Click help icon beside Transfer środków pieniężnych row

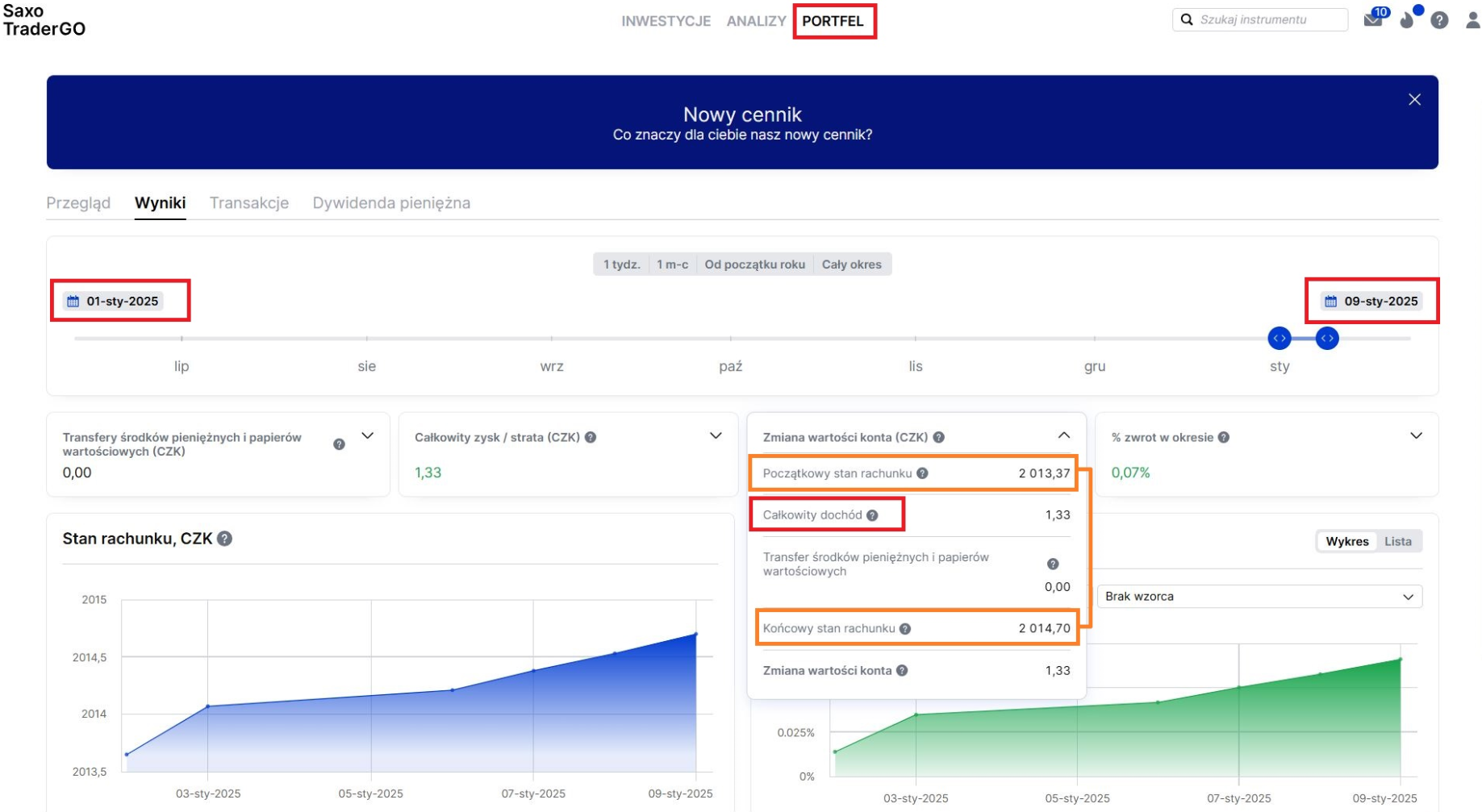pos(1053,564)
